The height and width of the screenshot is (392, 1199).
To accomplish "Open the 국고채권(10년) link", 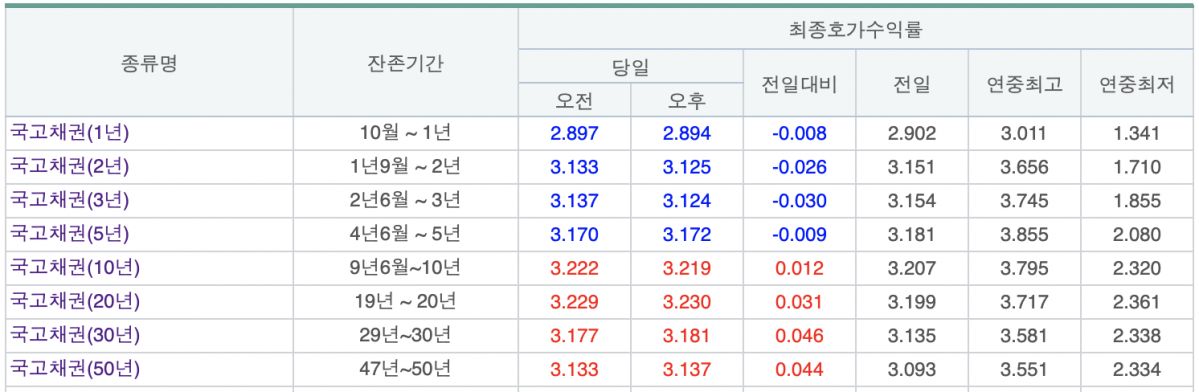I will (x=74, y=267).
